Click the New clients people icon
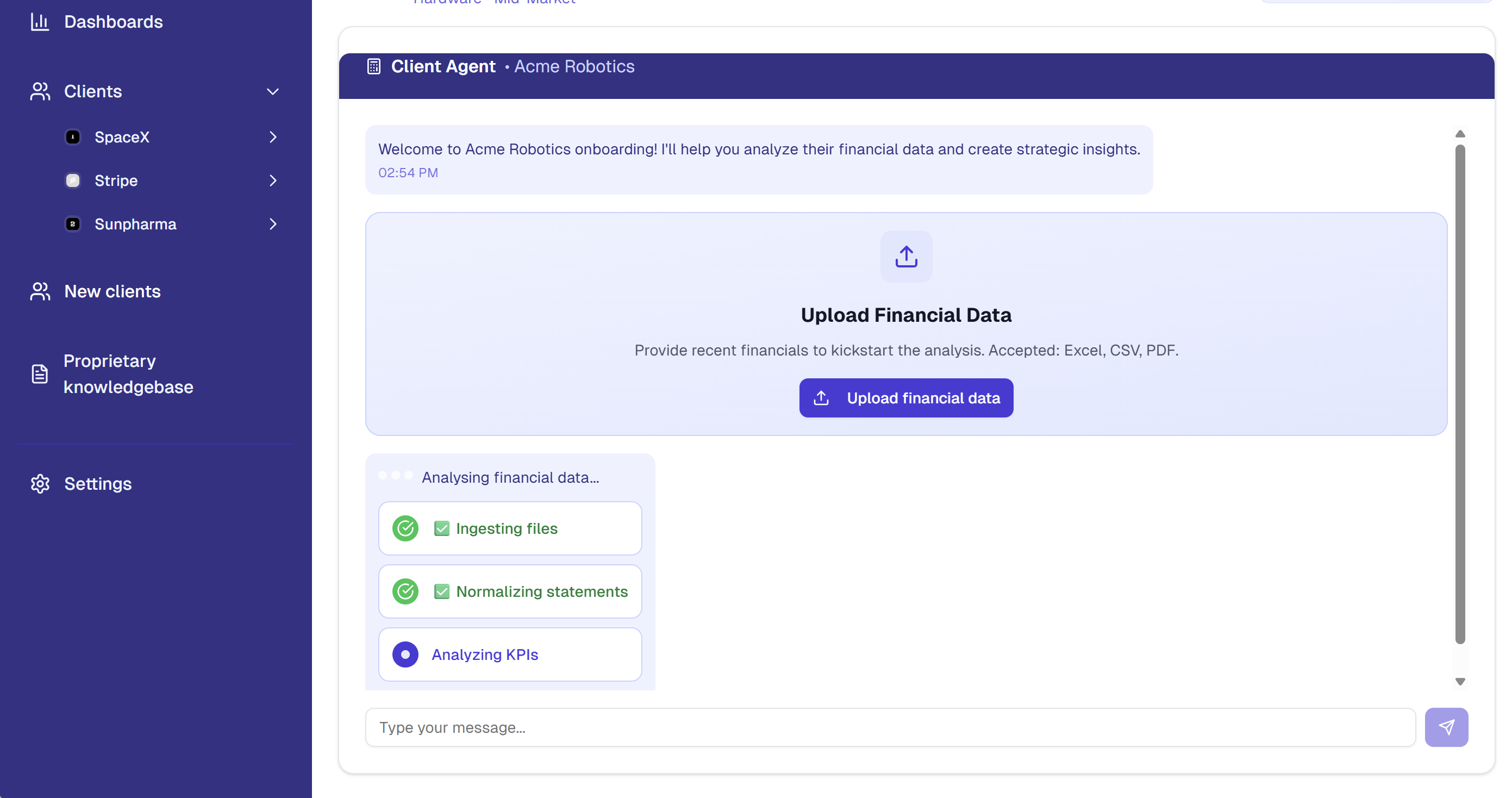 pos(39,291)
